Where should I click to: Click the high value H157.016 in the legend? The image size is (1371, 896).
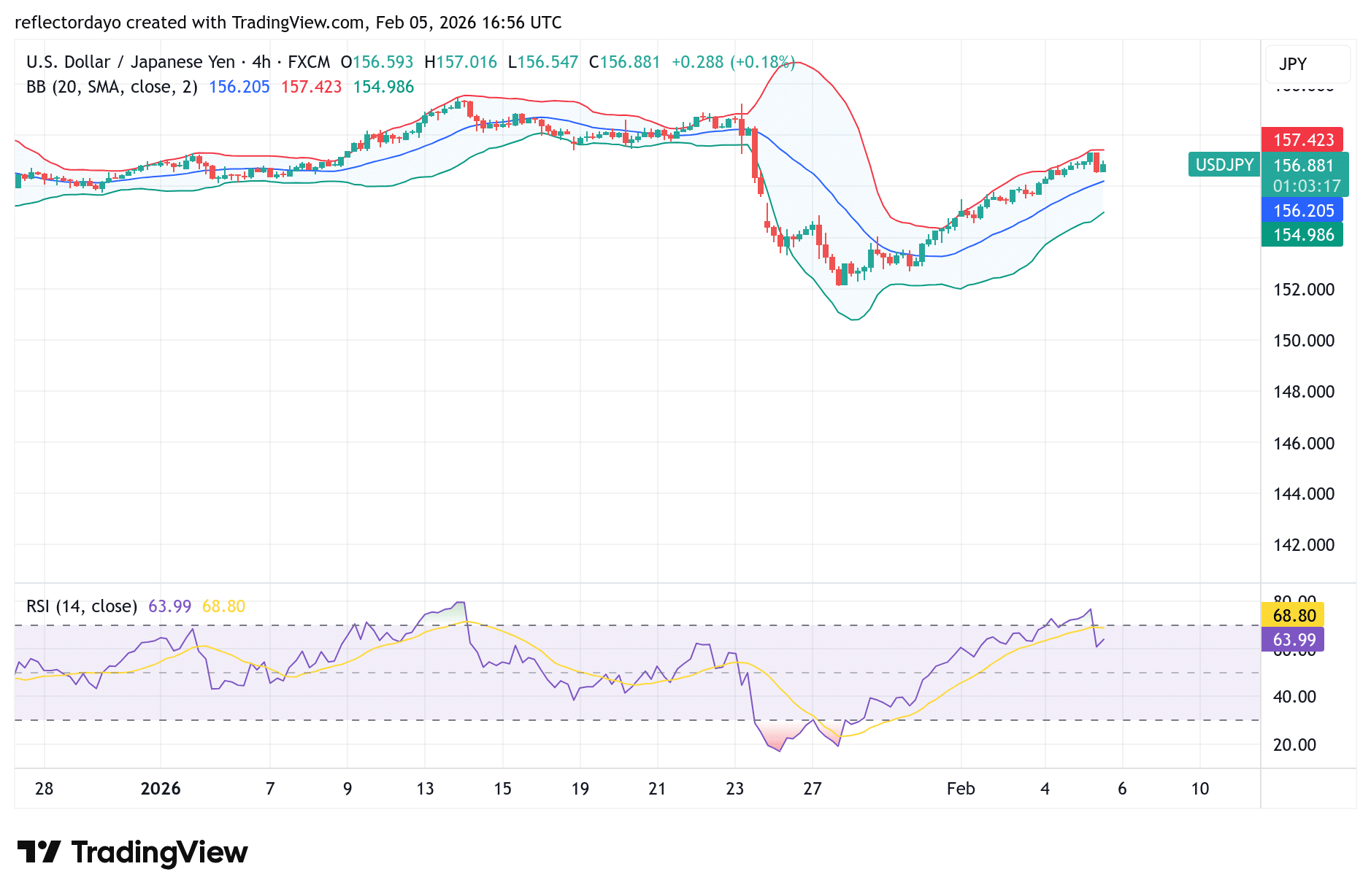tap(461, 62)
